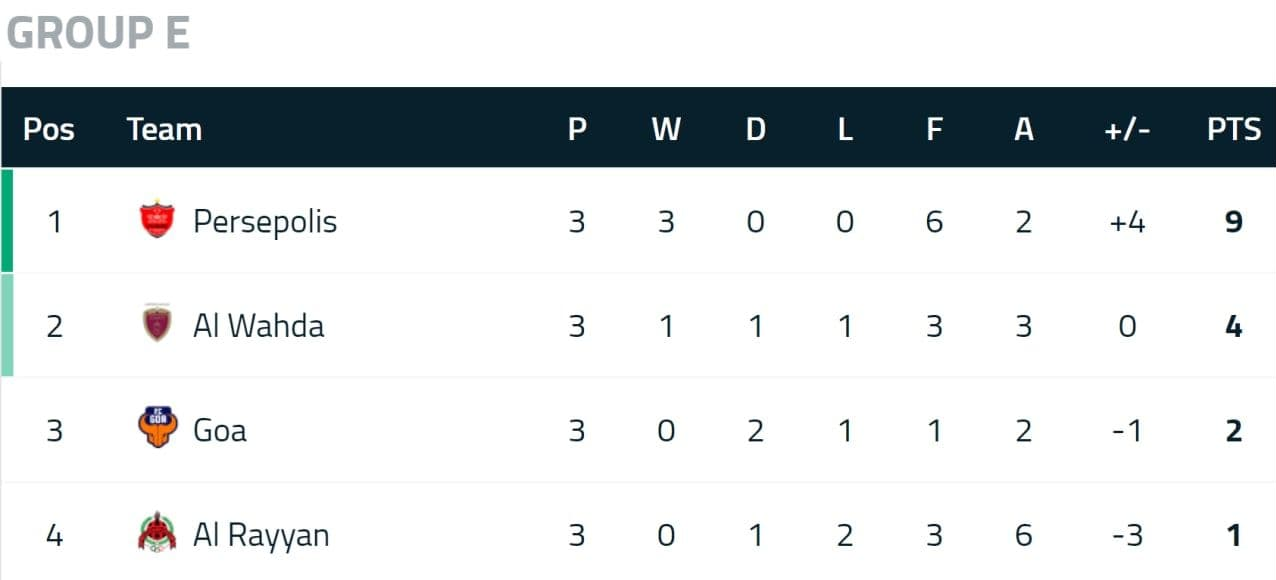Viewport: 1276px width, 580px height.
Task: Click the Al Wahda club crest
Action: pos(157,324)
